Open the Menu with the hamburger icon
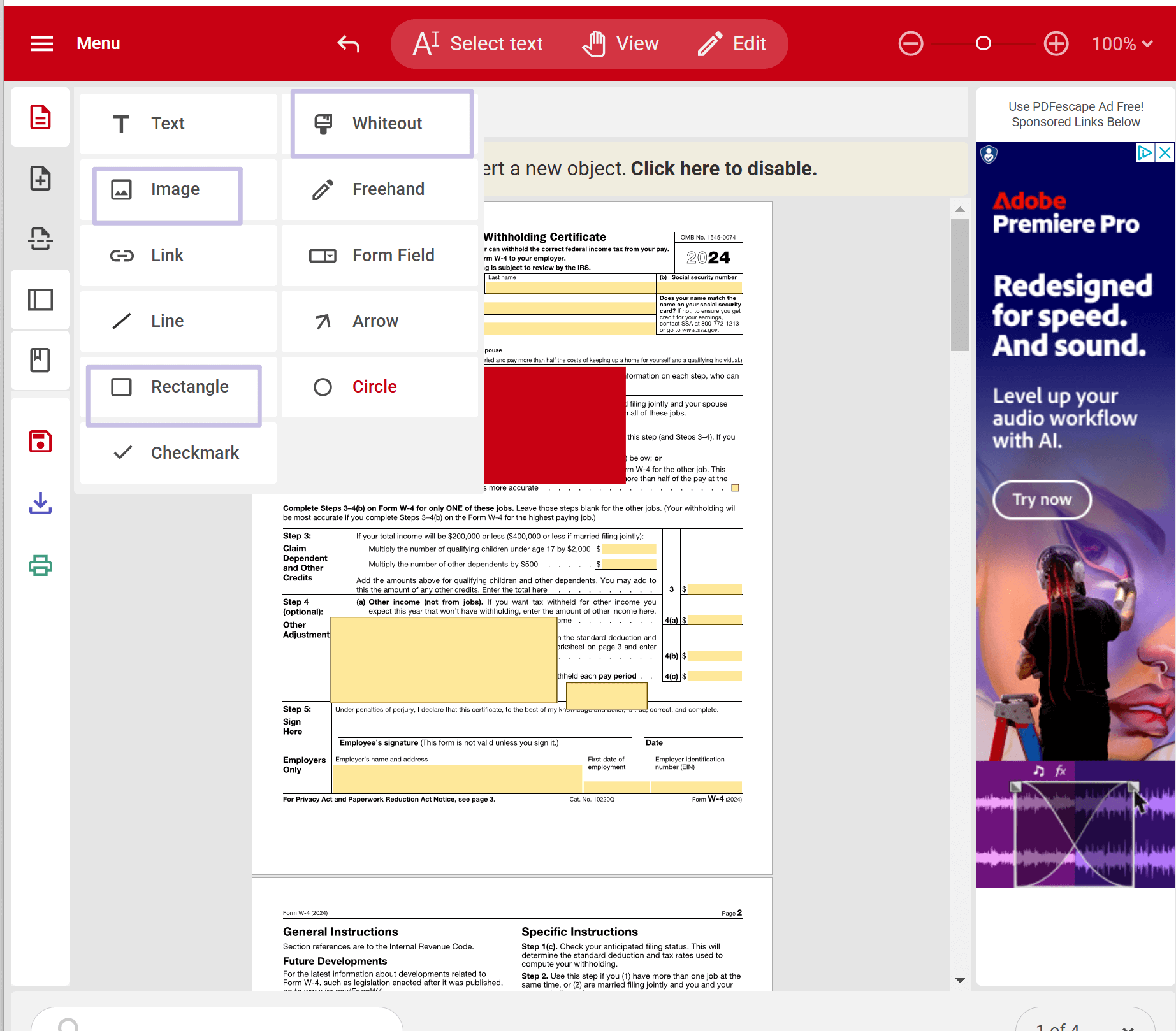Image resolution: width=1176 pixels, height=1031 pixels. [41, 43]
